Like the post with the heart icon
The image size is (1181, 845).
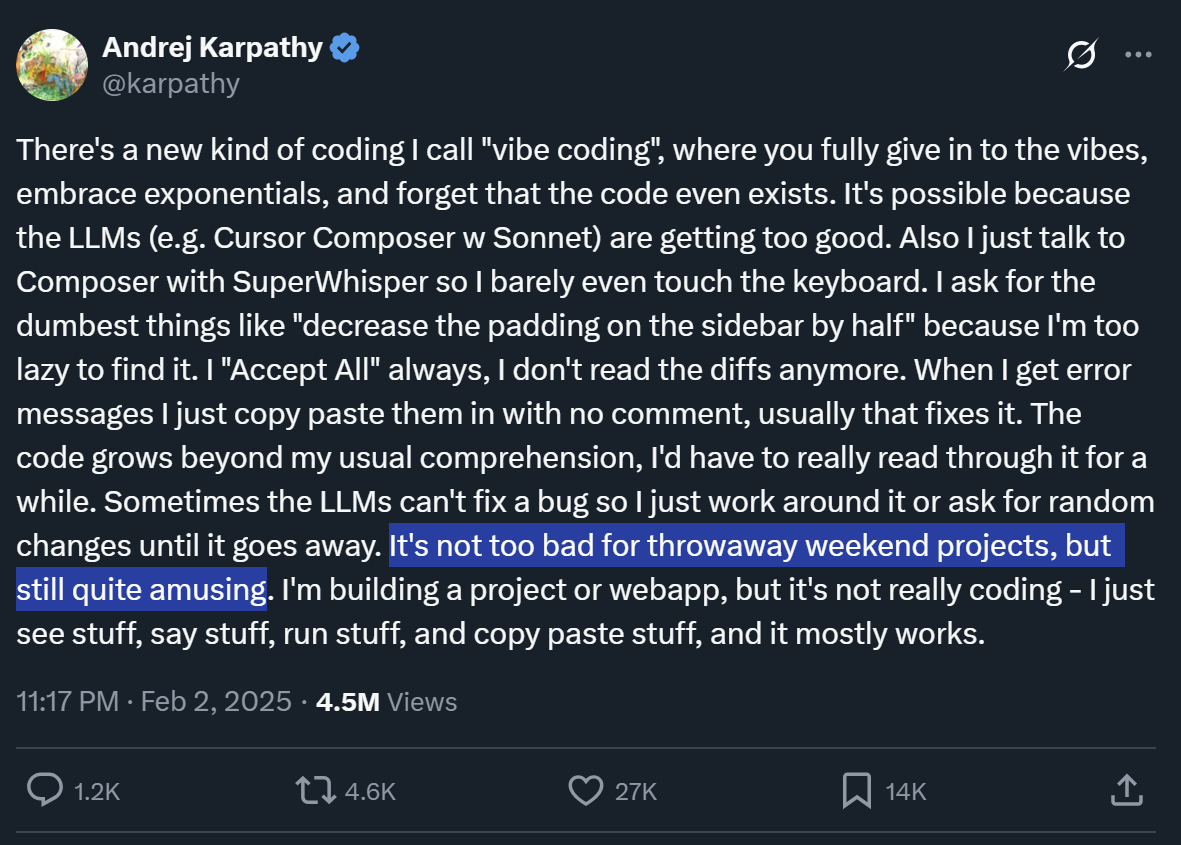click(585, 791)
